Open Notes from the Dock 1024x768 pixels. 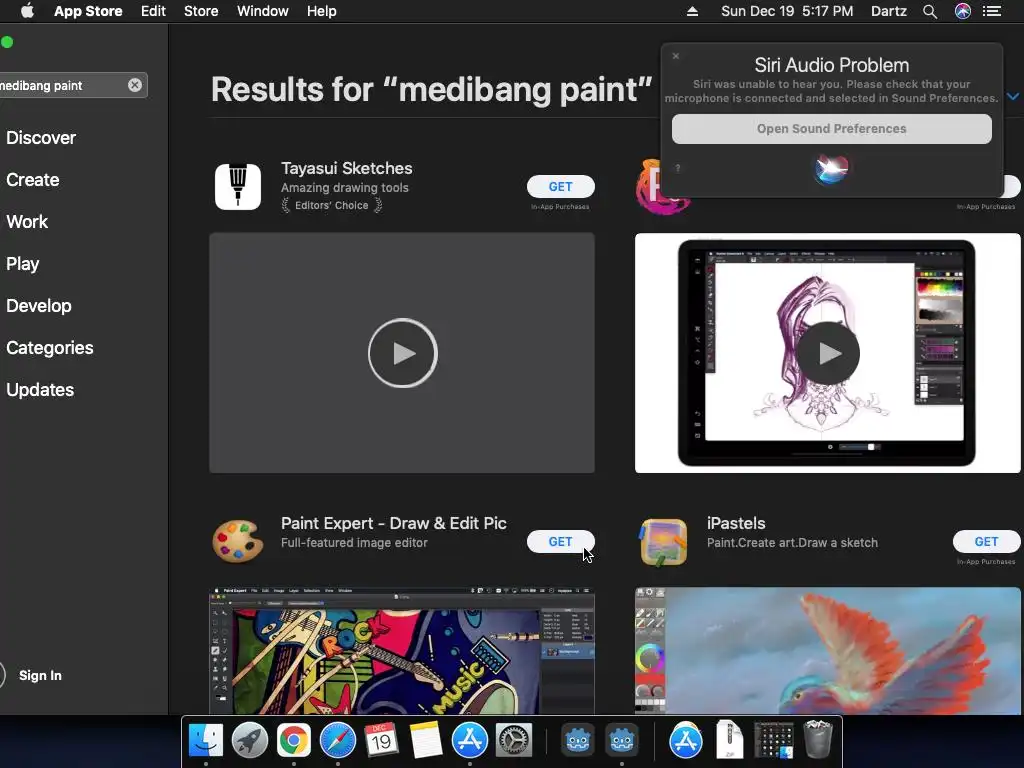coord(426,740)
